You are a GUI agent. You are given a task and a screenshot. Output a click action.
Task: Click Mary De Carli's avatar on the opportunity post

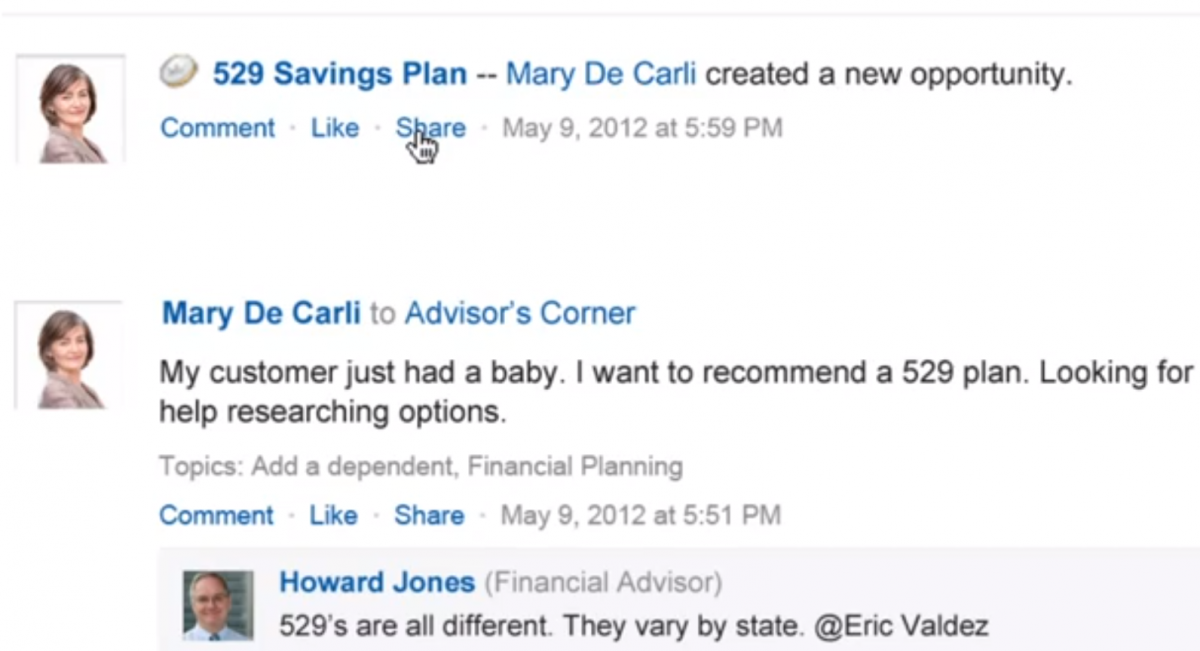point(70,105)
